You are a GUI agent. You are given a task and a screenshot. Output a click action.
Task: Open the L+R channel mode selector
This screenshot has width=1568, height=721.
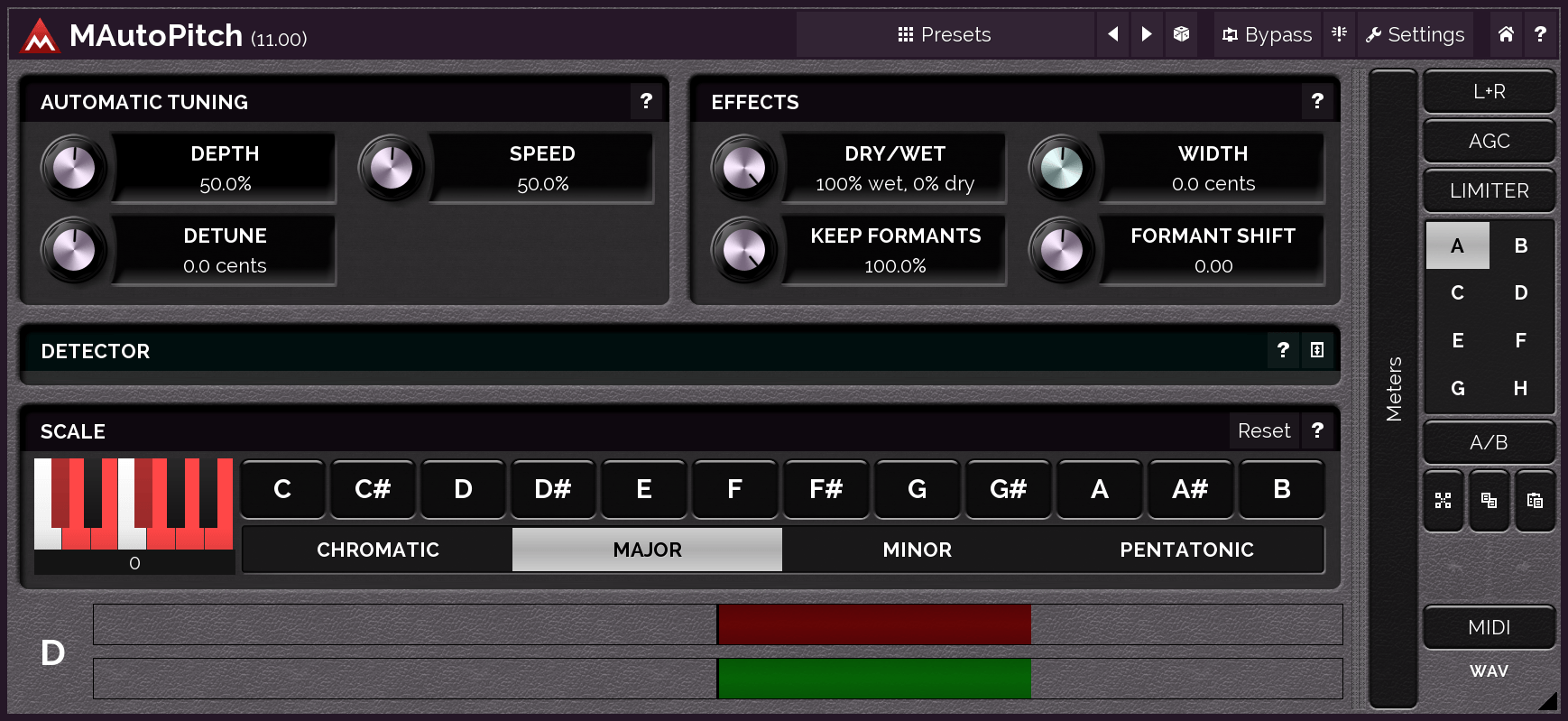coord(1490,91)
